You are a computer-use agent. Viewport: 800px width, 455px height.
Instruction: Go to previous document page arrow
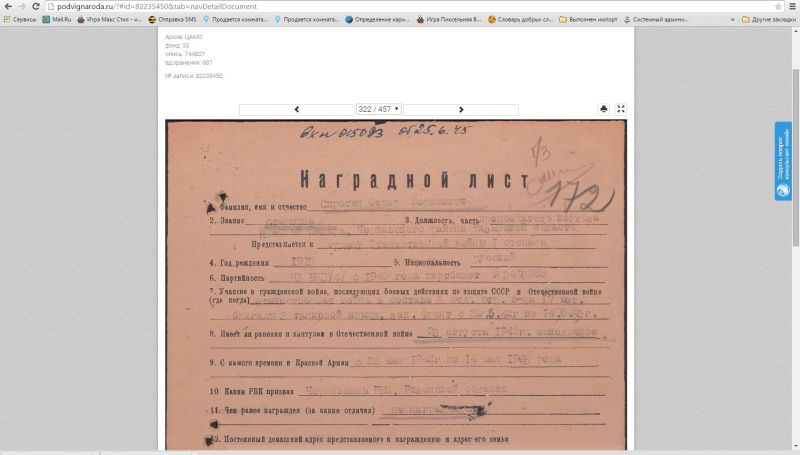(x=296, y=109)
